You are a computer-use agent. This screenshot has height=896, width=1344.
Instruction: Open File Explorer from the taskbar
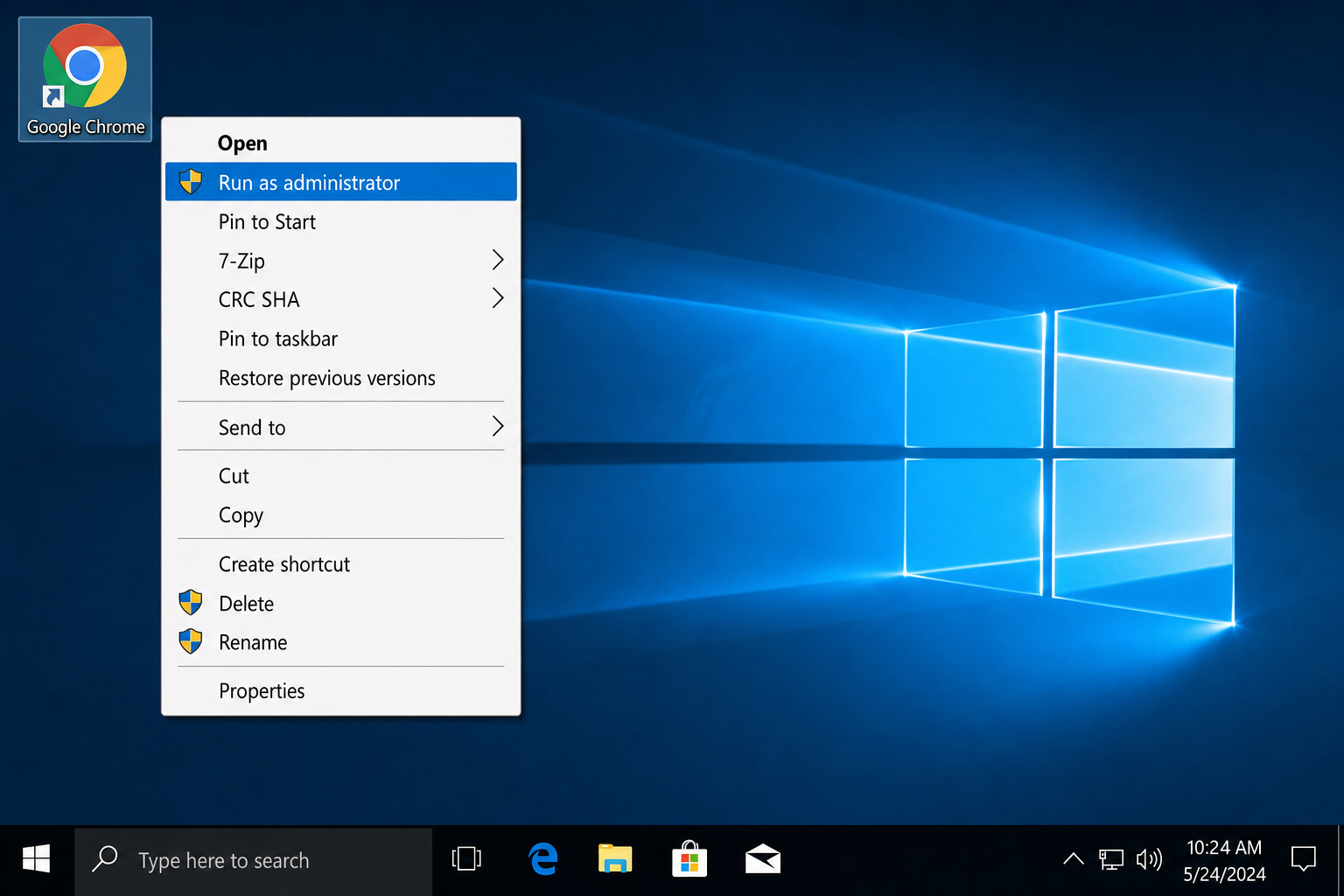[615, 859]
